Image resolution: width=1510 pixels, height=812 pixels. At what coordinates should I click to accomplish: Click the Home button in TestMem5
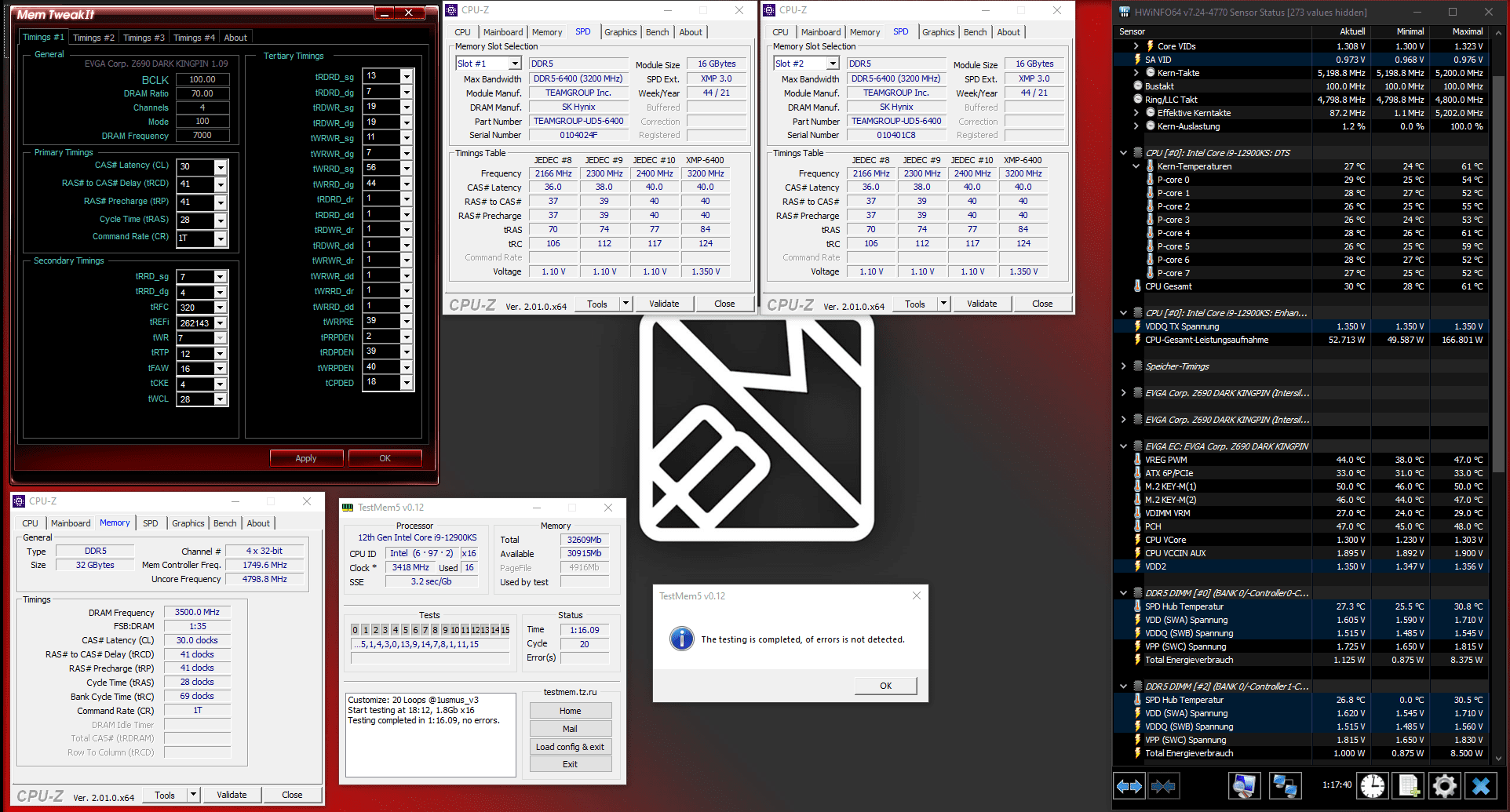click(571, 711)
